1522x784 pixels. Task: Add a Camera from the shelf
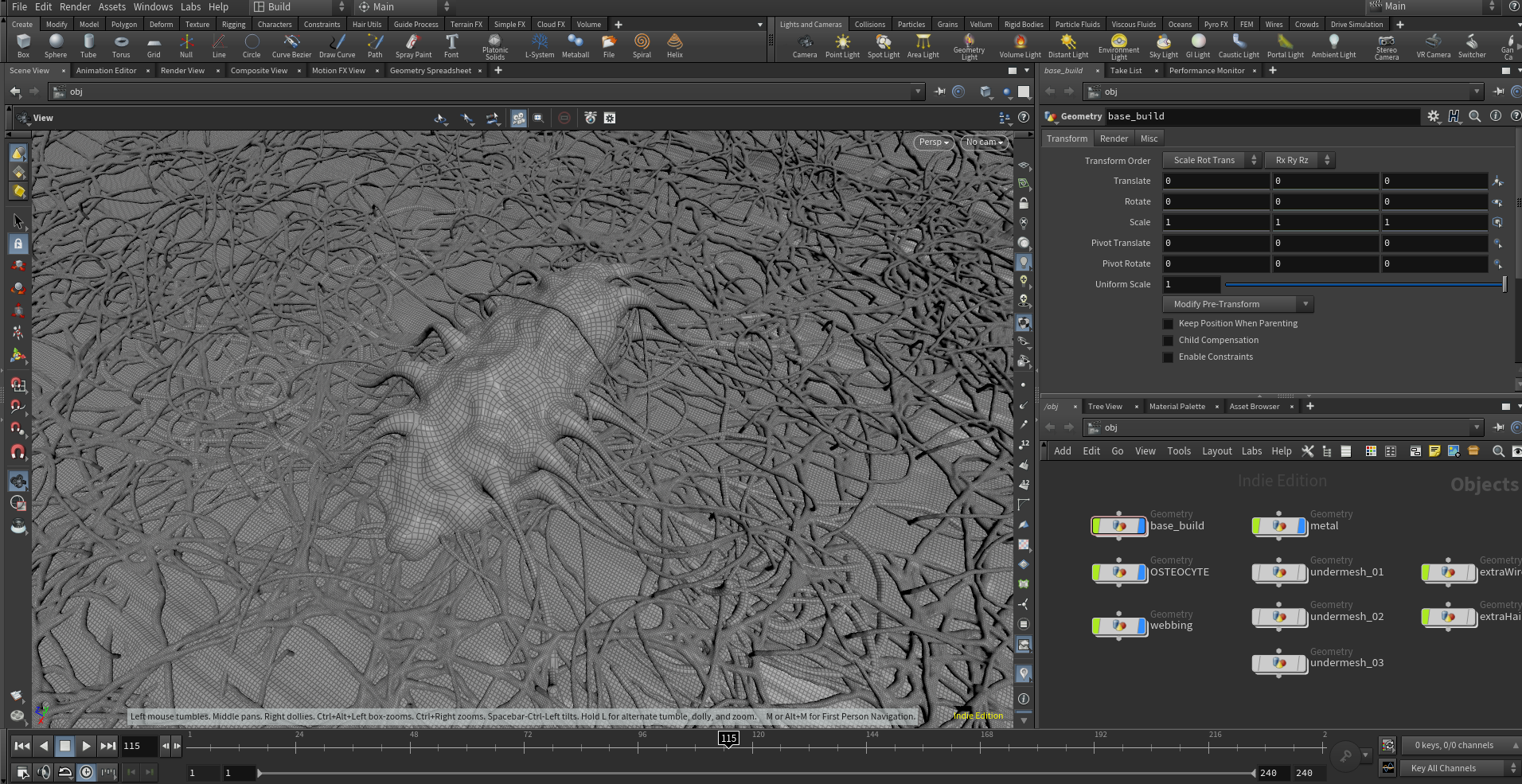click(804, 45)
